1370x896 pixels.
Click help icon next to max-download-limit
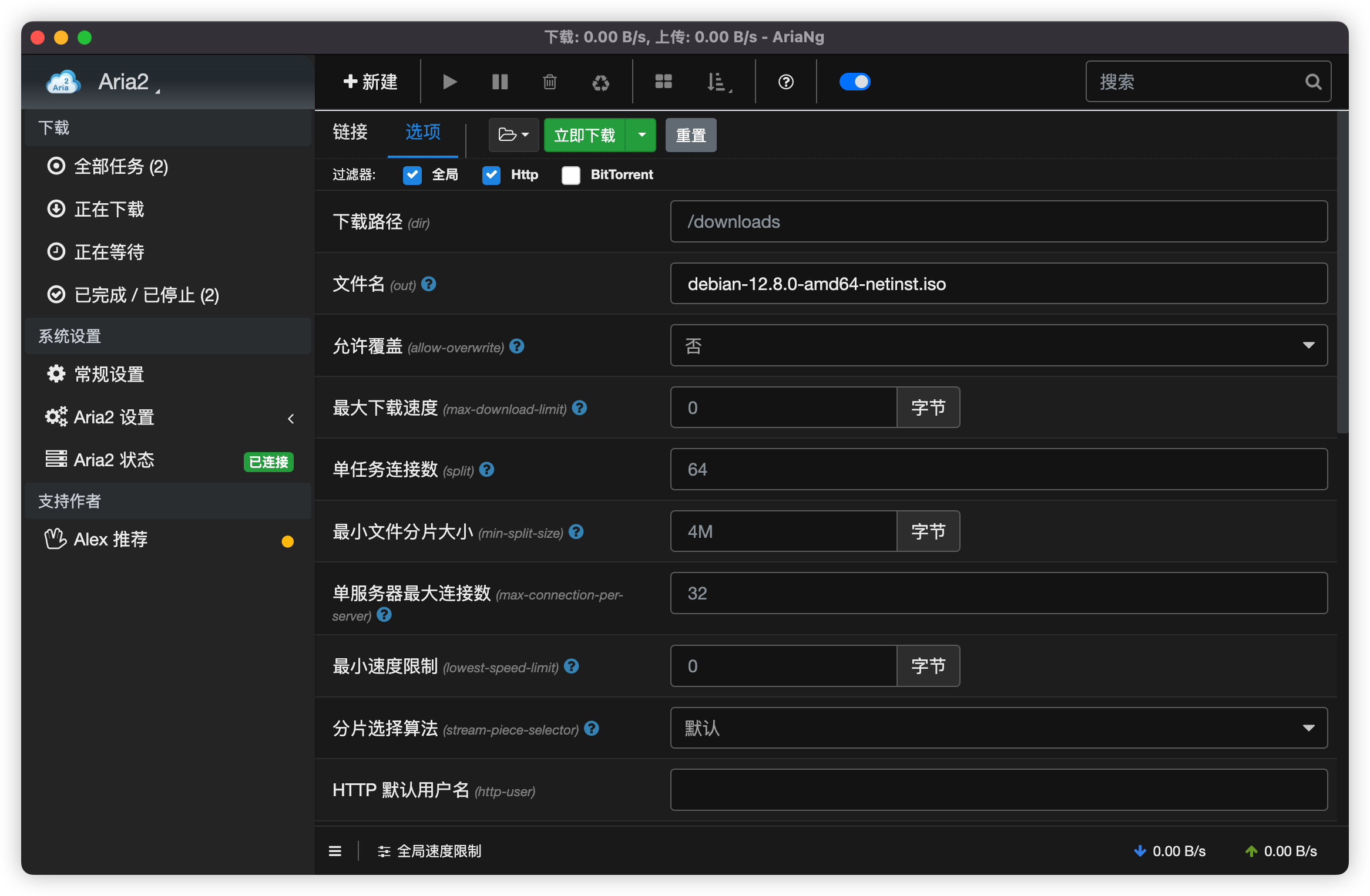[579, 408]
